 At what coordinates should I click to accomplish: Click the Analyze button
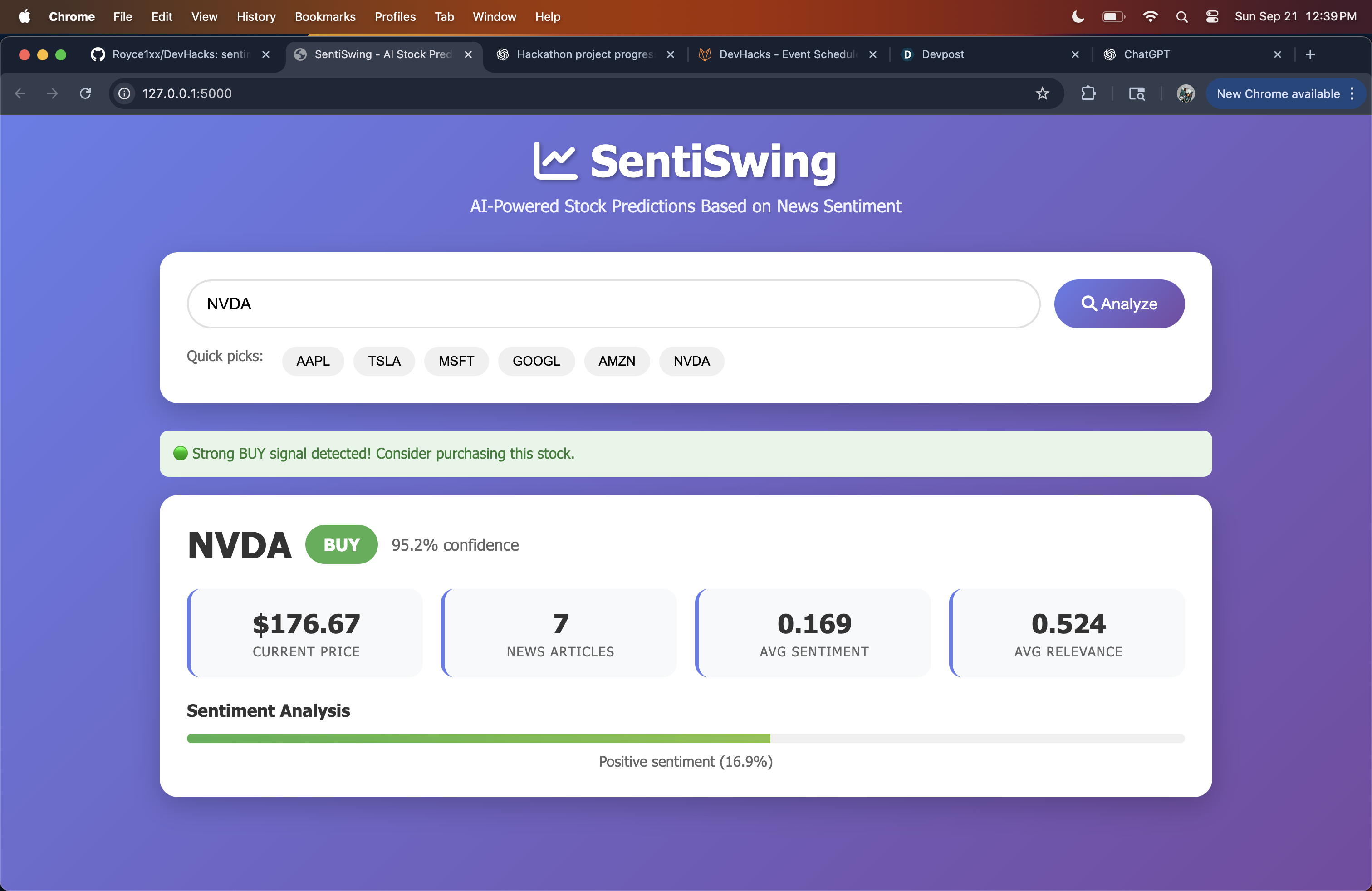(1119, 304)
